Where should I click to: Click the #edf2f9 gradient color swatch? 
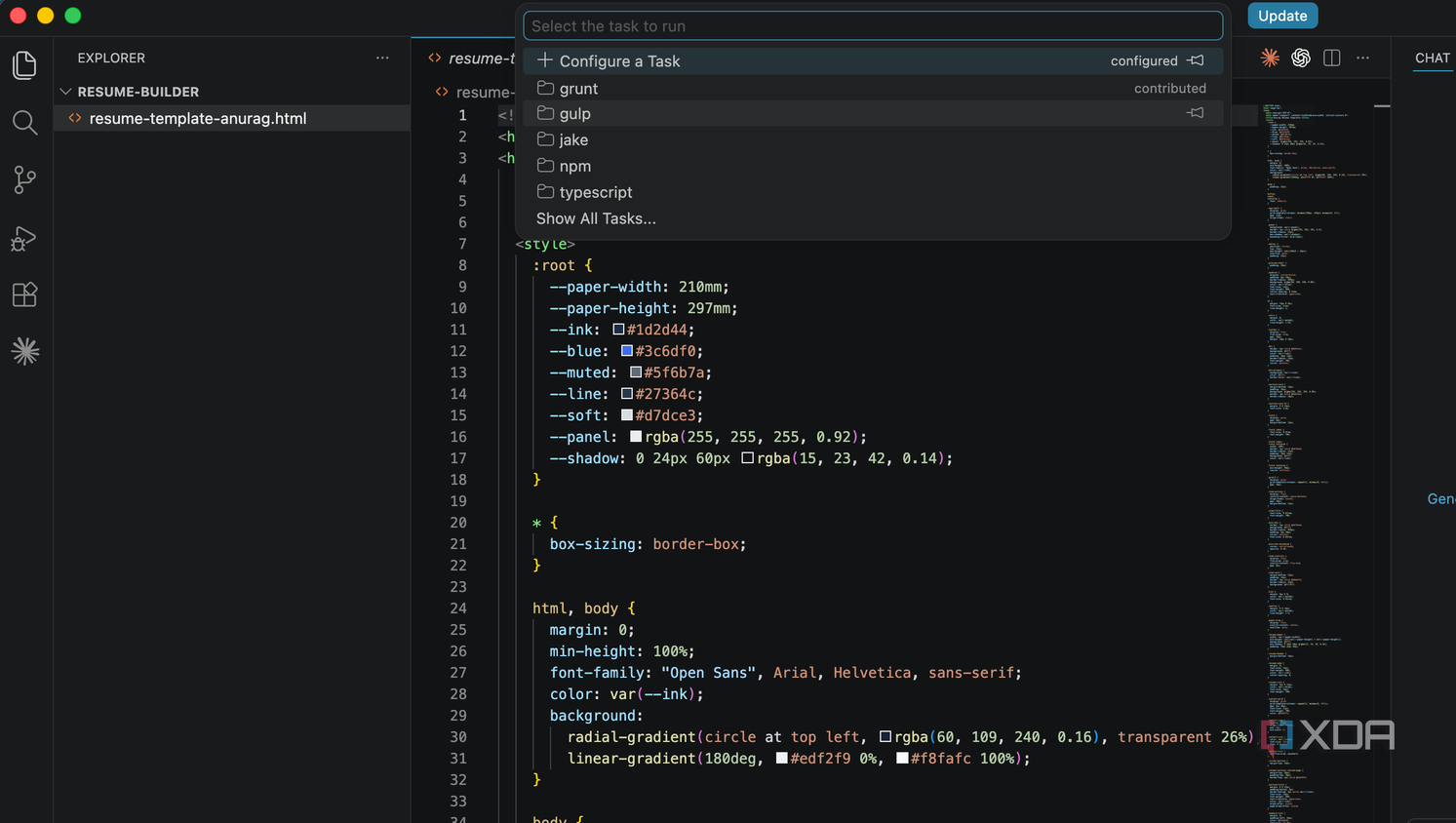coord(781,759)
